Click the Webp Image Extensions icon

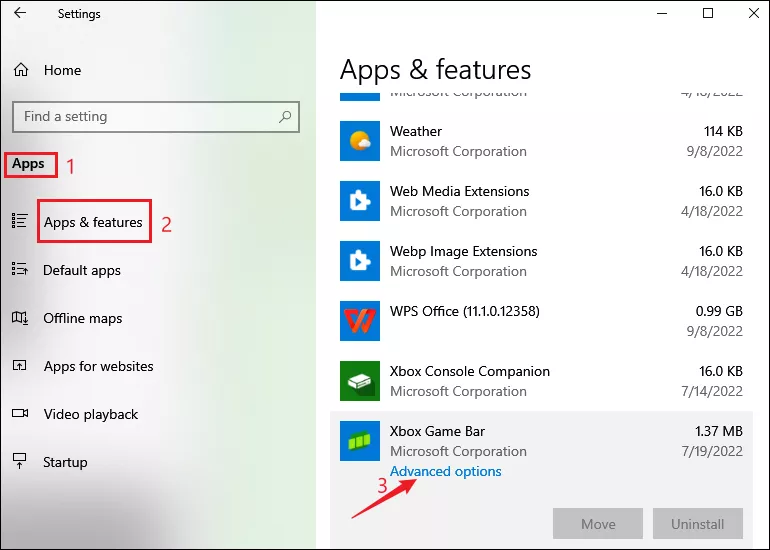click(359, 261)
